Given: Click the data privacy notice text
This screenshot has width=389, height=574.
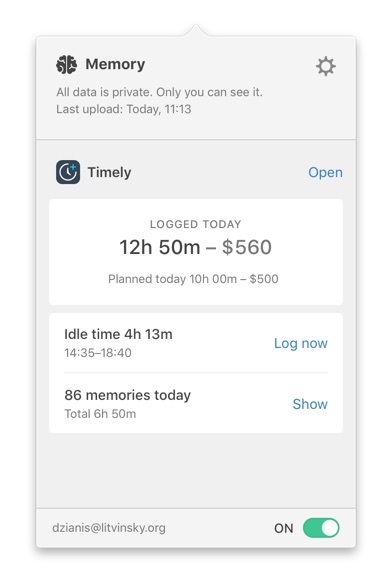Looking at the screenshot, I should tap(159, 92).
